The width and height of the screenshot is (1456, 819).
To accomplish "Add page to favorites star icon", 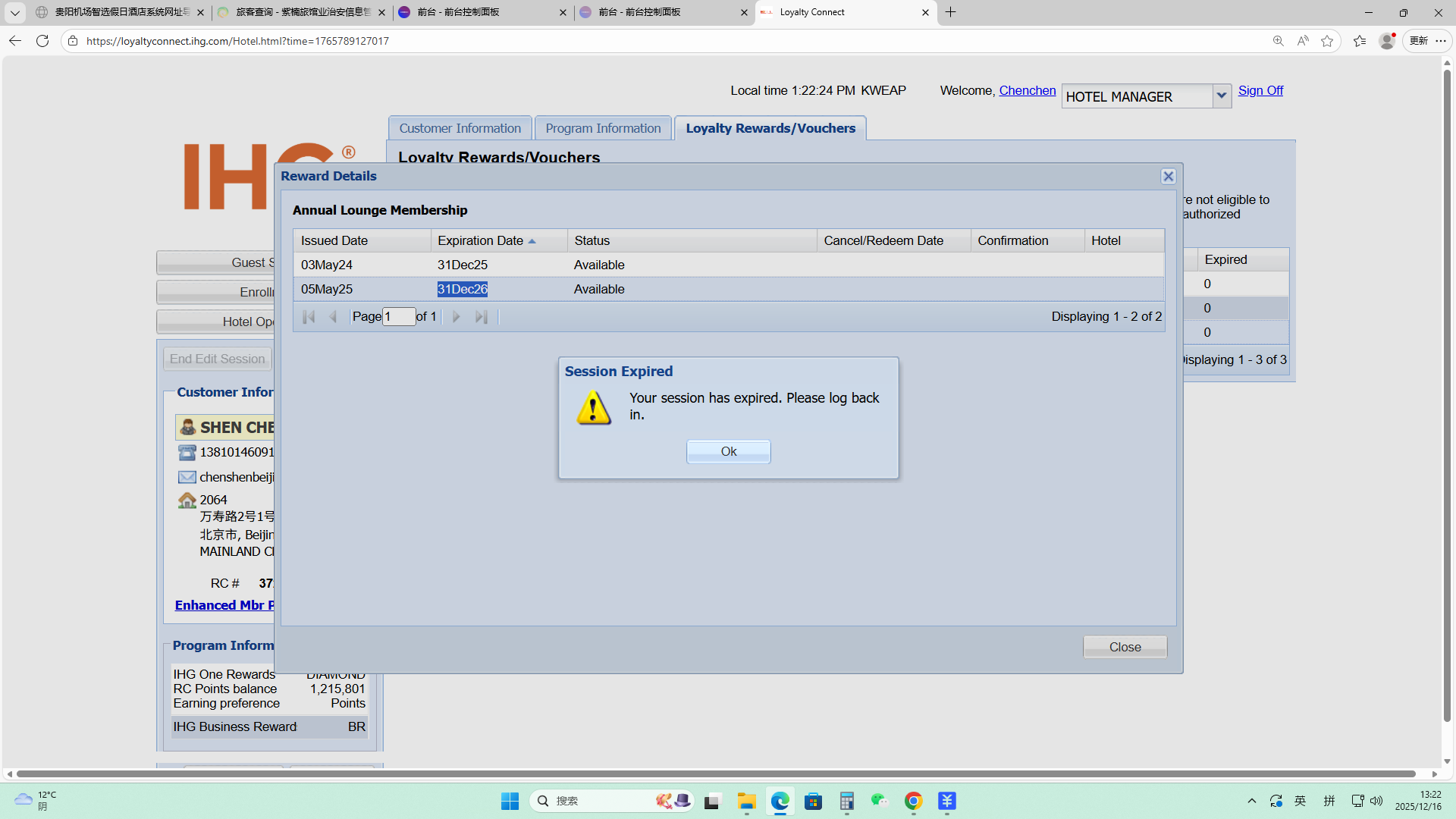I will [x=1327, y=41].
